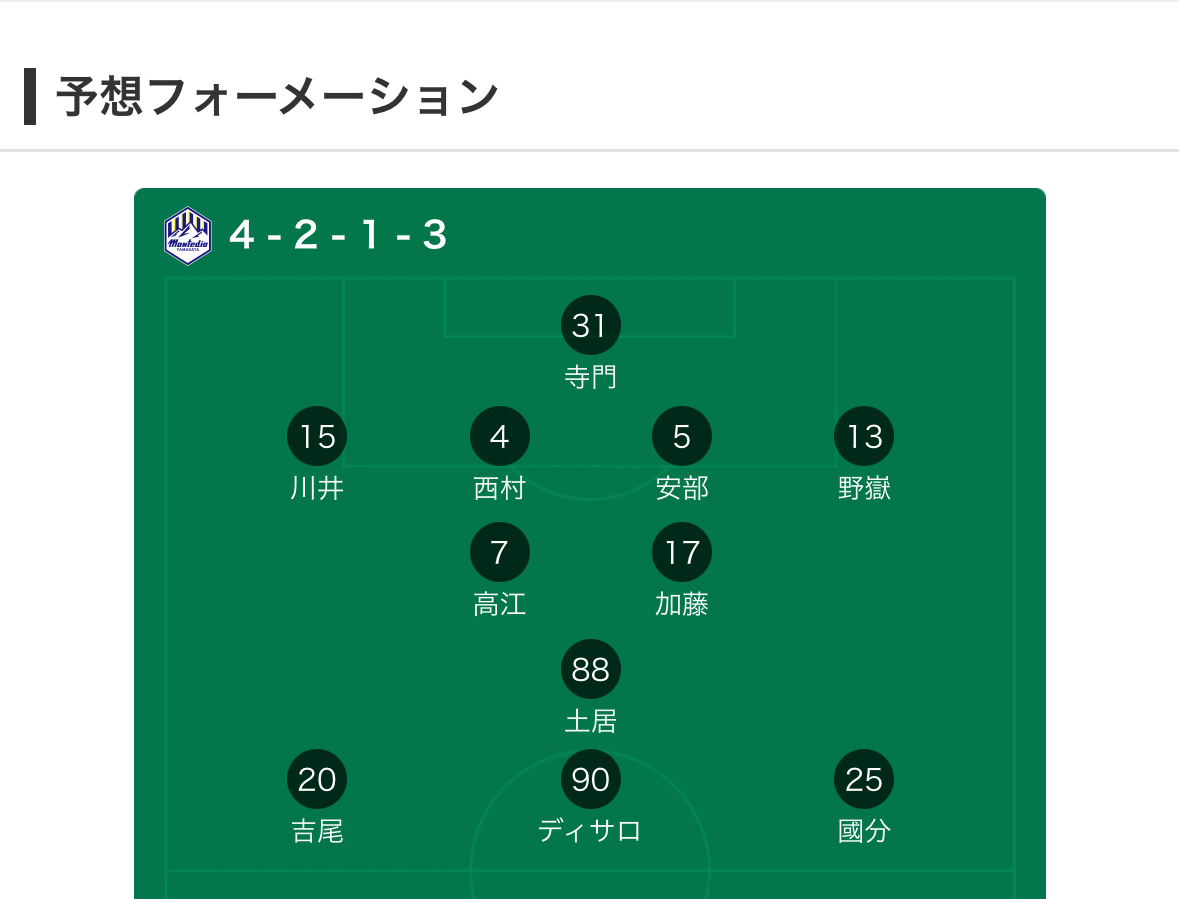This screenshot has width=1179, height=899.
Task: Click the 予想フォーメーション heading
Action: tap(277, 97)
